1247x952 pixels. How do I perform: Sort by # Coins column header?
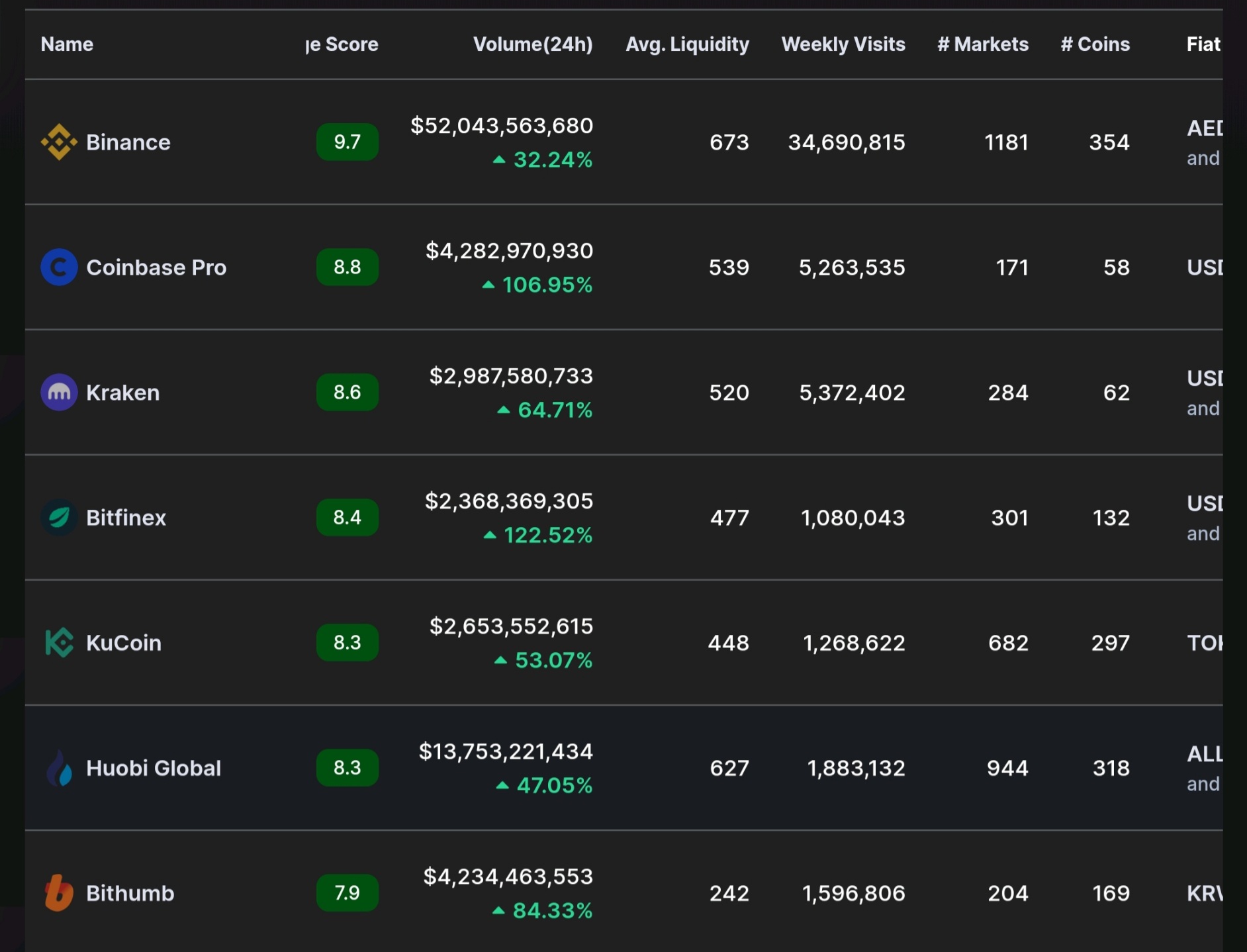(1095, 44)
